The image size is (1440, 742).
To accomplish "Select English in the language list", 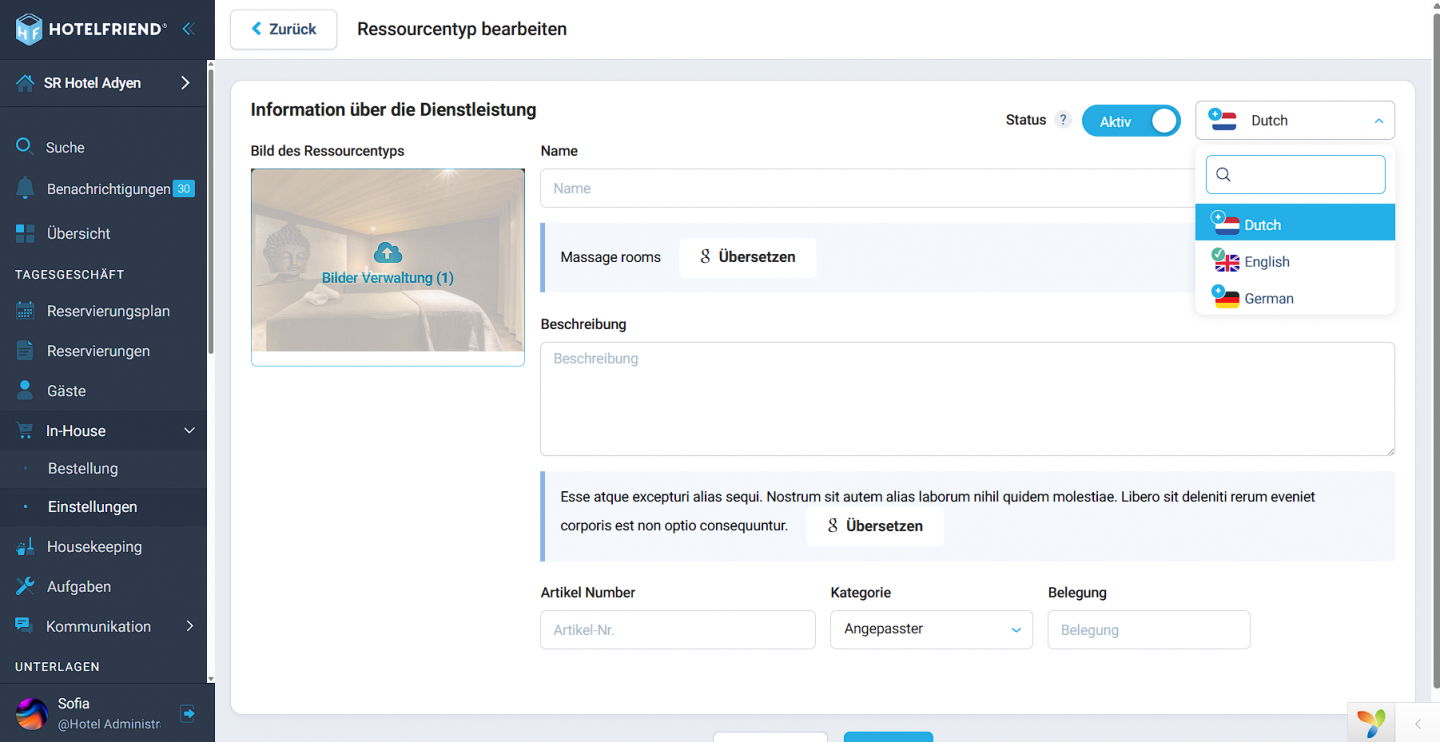I will 1295,261.
